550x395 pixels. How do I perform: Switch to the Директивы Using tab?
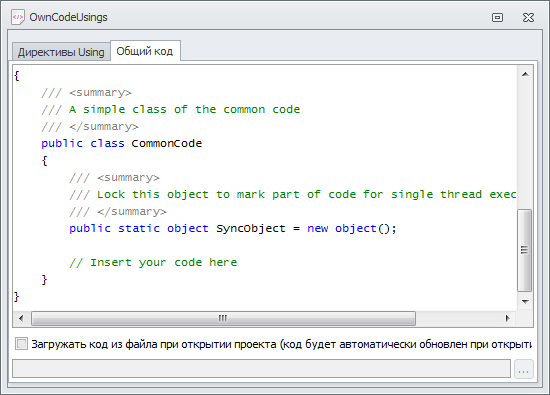tap(61, 52)
